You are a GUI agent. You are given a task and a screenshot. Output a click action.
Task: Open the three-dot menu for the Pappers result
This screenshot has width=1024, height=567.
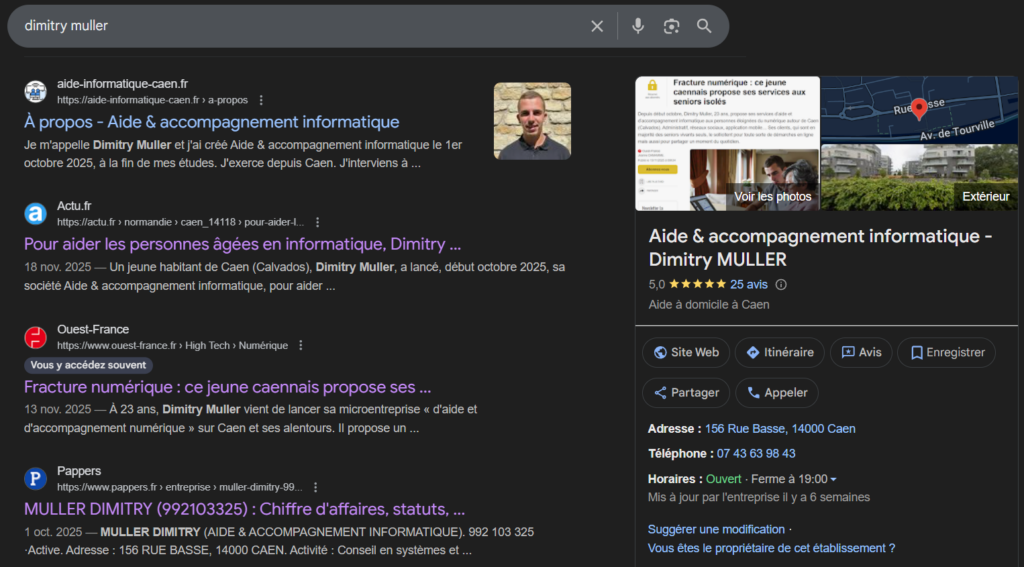pos(315,487)
